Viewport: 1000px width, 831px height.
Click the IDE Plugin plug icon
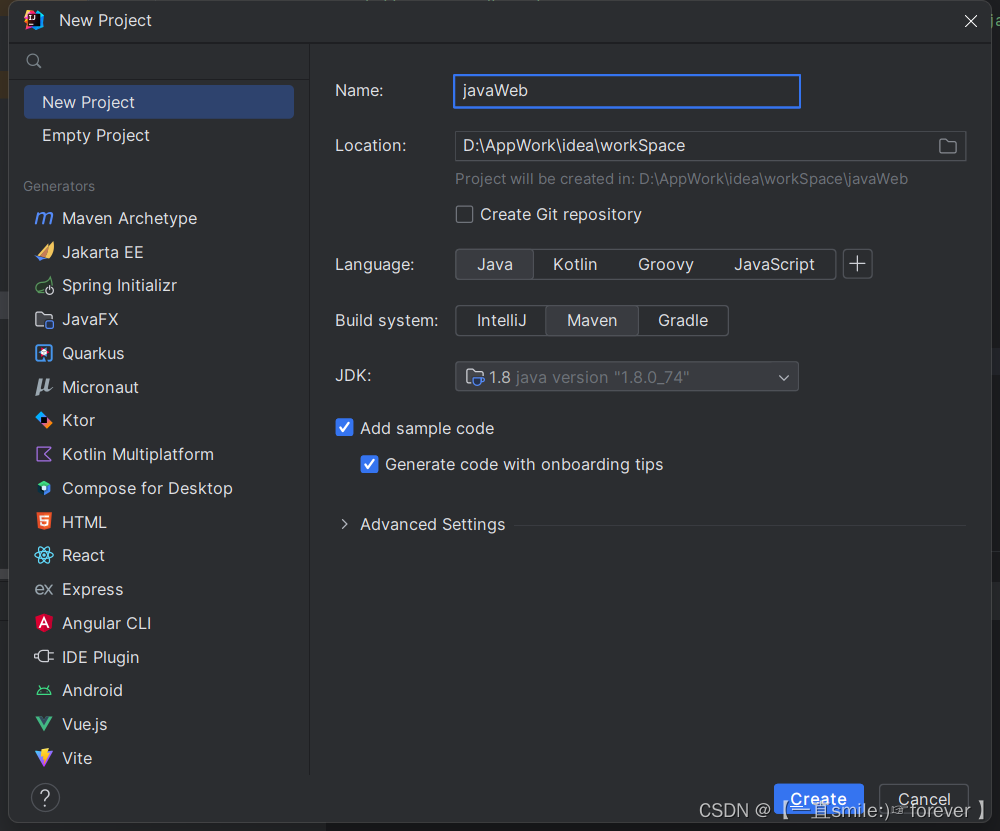click(44, 656)
